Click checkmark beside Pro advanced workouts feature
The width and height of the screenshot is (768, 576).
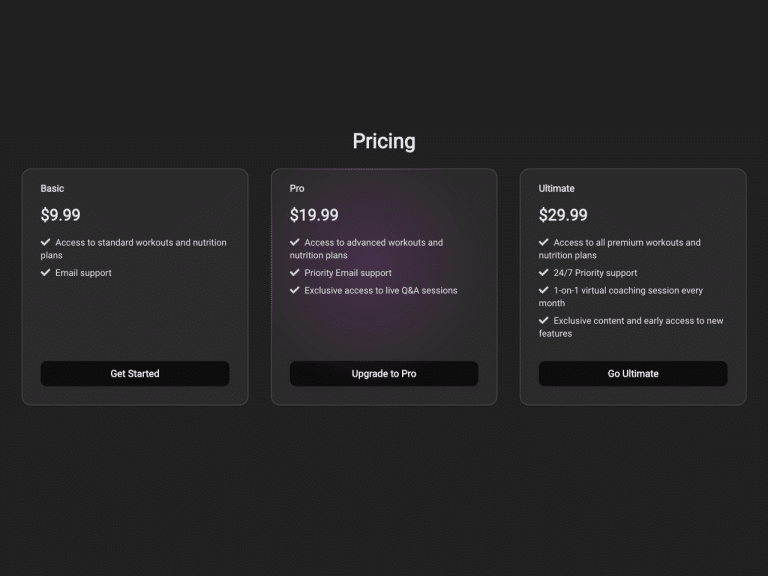[295, 242]
